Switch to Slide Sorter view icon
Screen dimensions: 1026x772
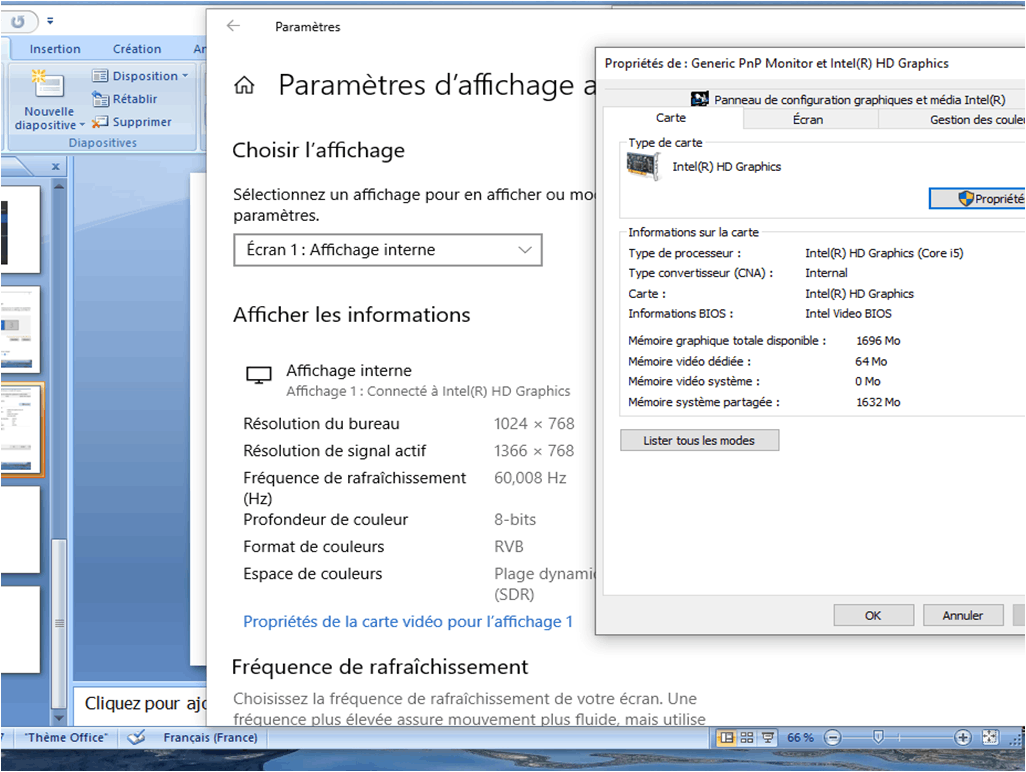[x=747, y=738]
